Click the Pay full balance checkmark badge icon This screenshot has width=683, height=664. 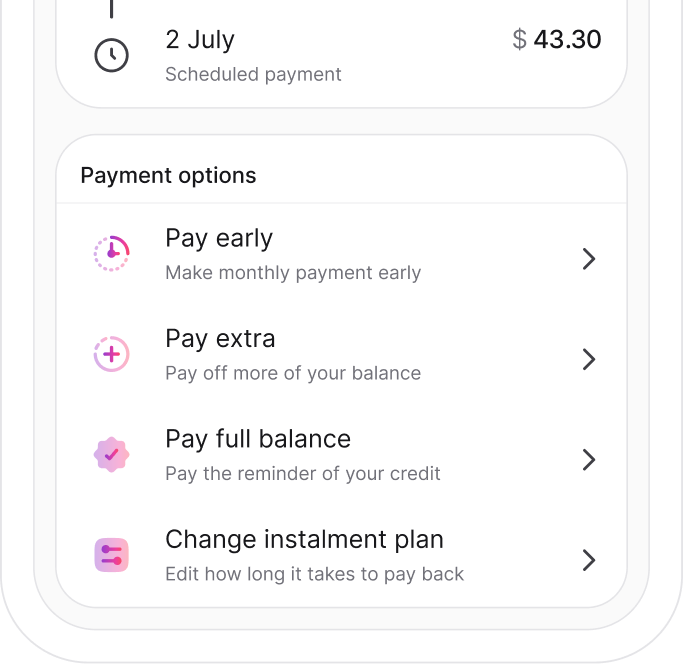111,454
